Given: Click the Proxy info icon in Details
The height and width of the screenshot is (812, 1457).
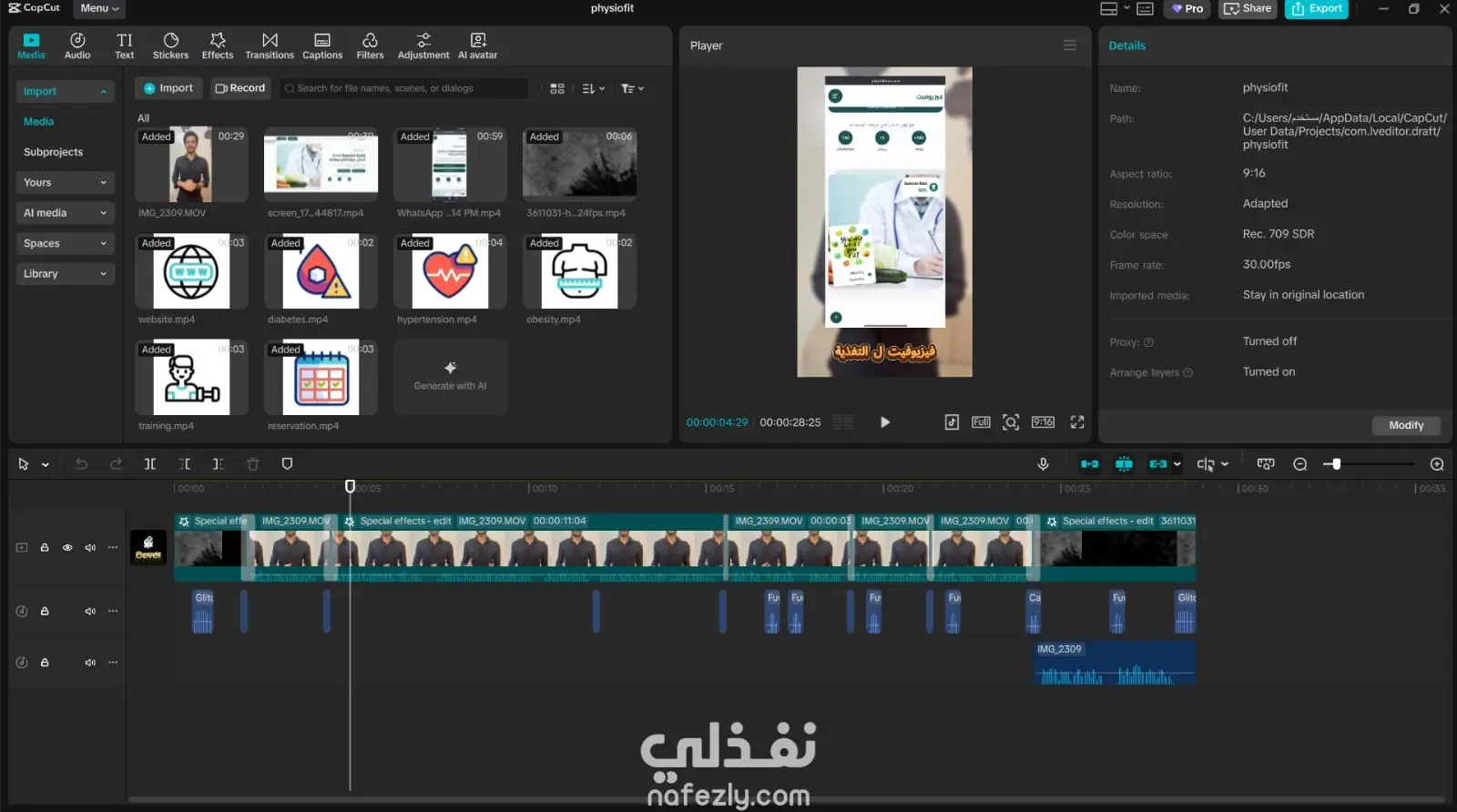Looking at the screenshot, I should click(1148, 342).
